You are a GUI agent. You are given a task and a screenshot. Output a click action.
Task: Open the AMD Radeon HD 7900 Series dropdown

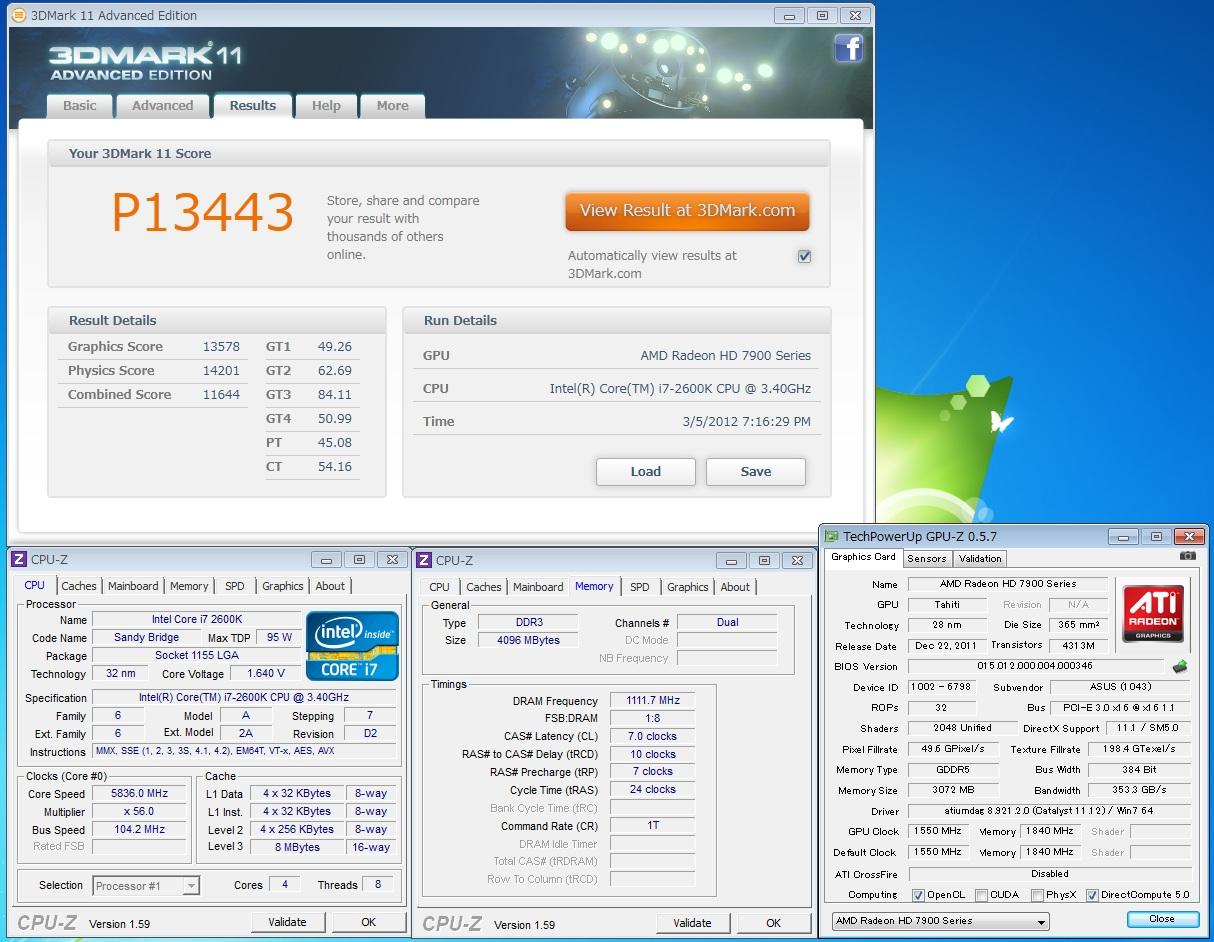coord(940,921)
